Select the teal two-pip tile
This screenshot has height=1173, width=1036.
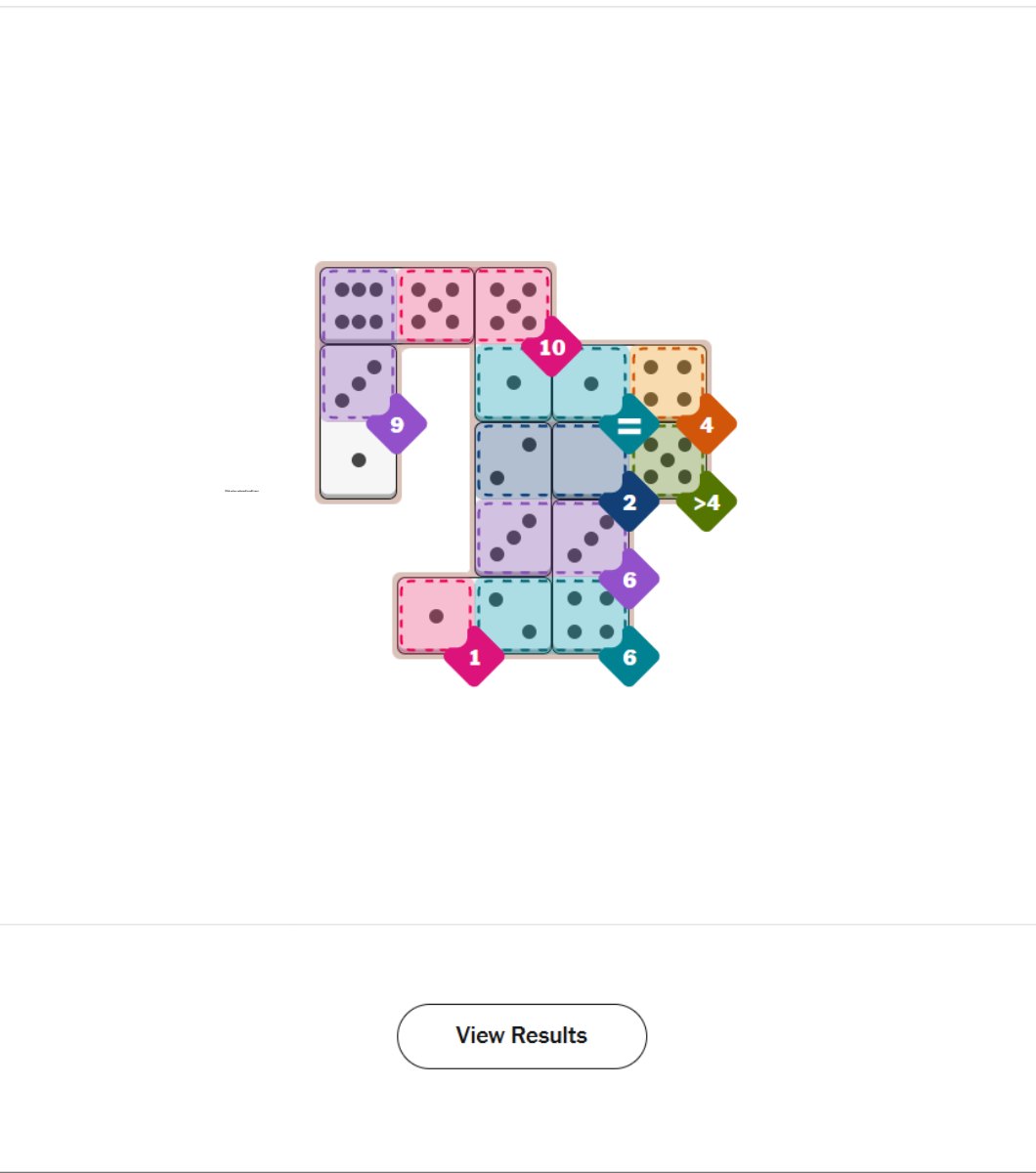coord(513,616)
